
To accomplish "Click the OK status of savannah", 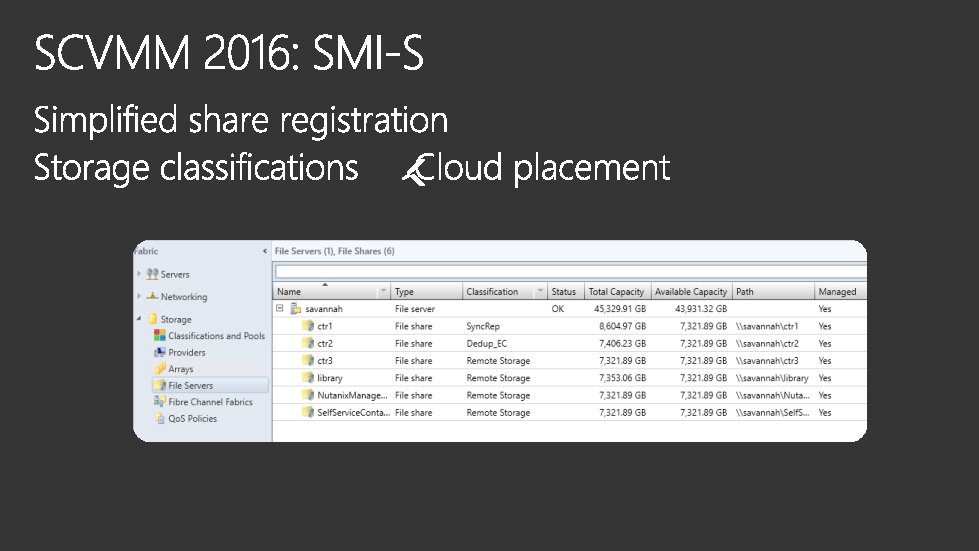I will pos(558,309).
